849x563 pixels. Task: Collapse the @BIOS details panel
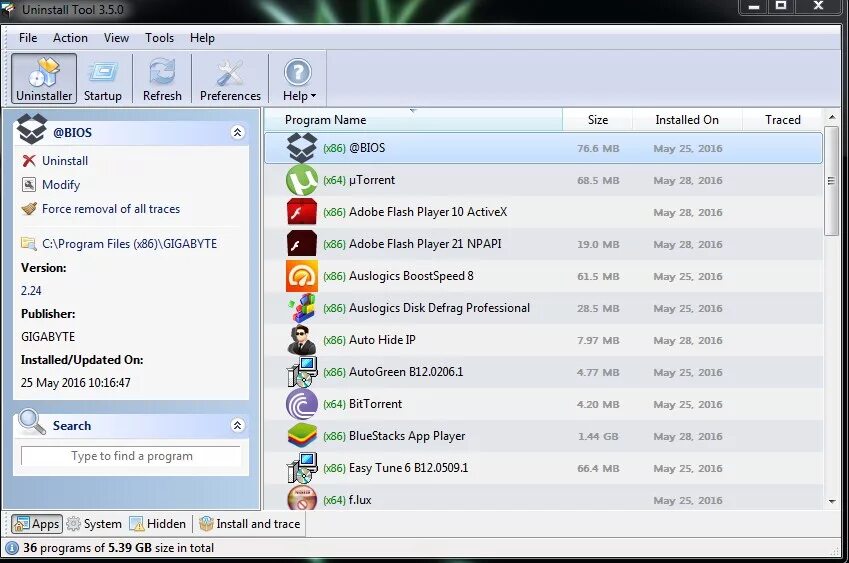(237, 132)
